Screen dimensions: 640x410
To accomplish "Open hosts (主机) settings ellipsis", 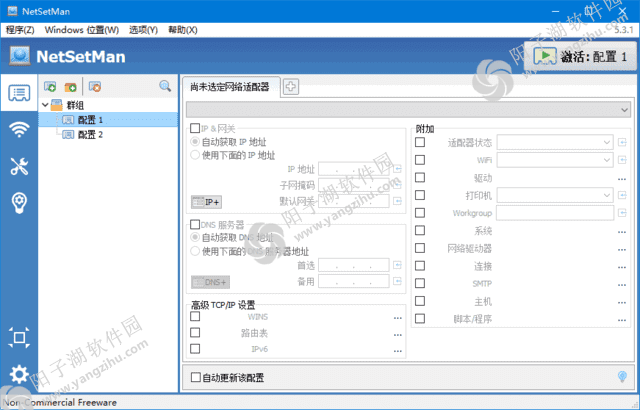I will 622,302.
